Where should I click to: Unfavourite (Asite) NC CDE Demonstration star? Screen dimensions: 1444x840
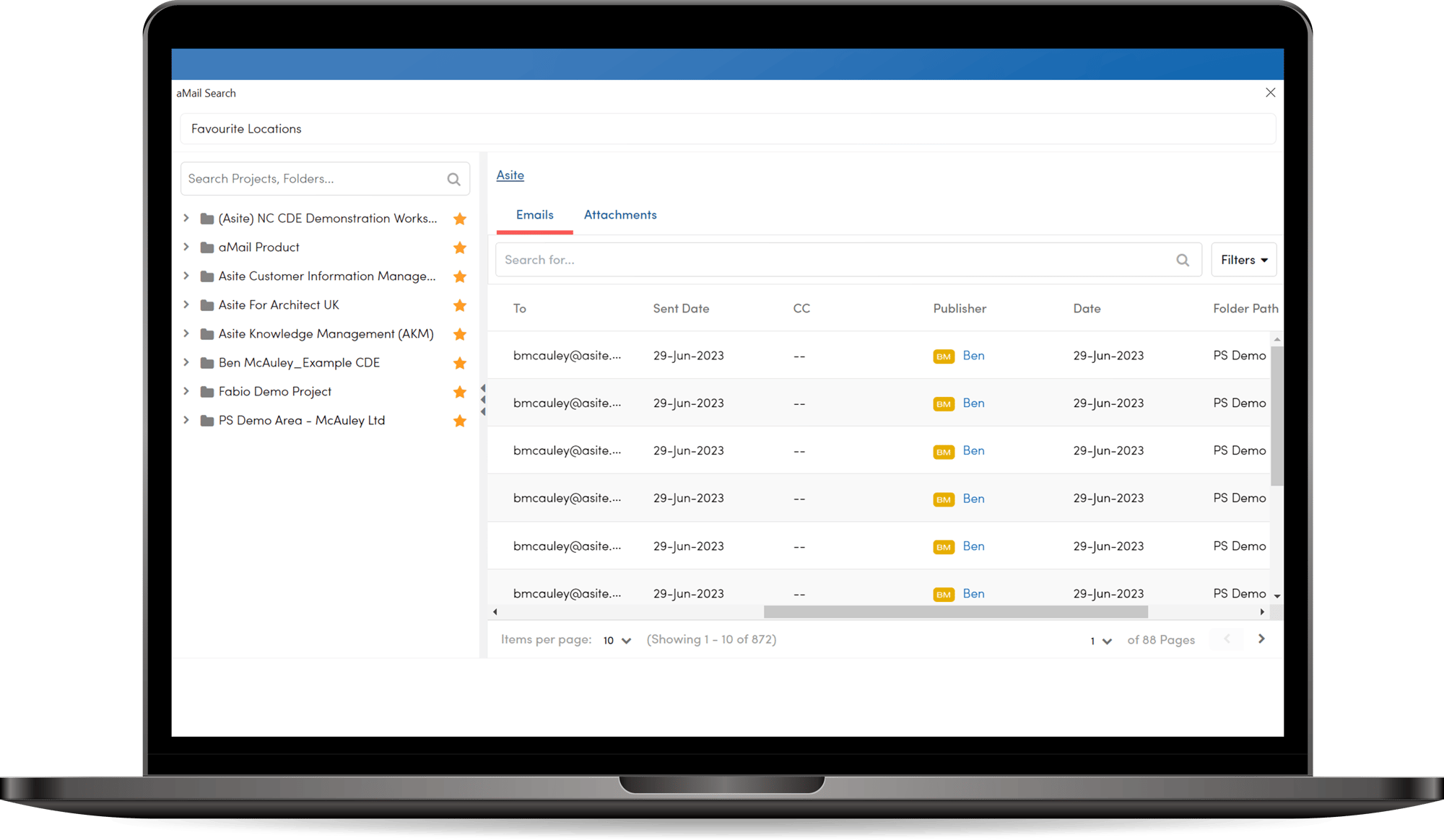coord(459,219)
